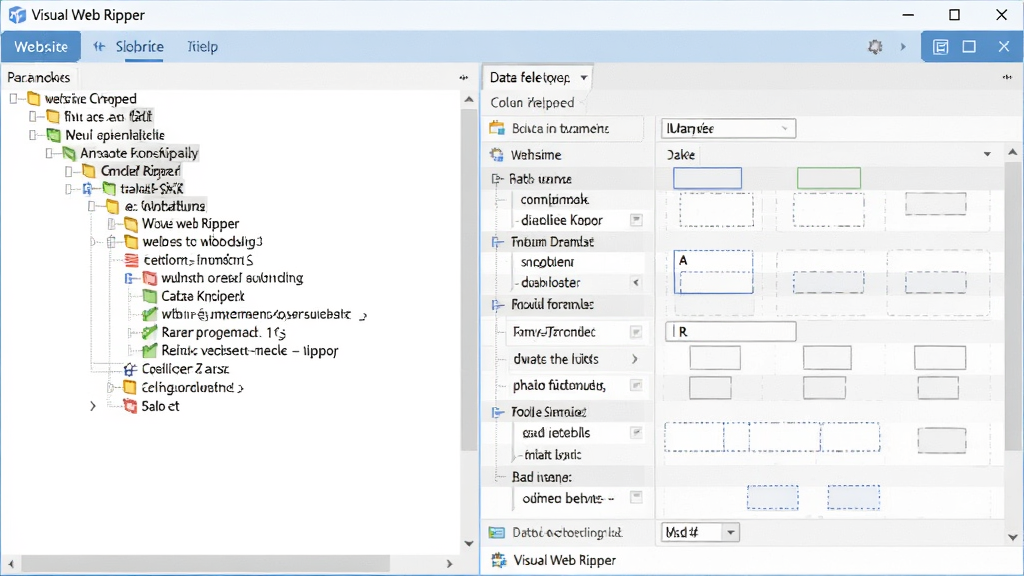1024x576 pixels.
Task: Click the website Croped root folder icon
Action: tap(34, 99)
